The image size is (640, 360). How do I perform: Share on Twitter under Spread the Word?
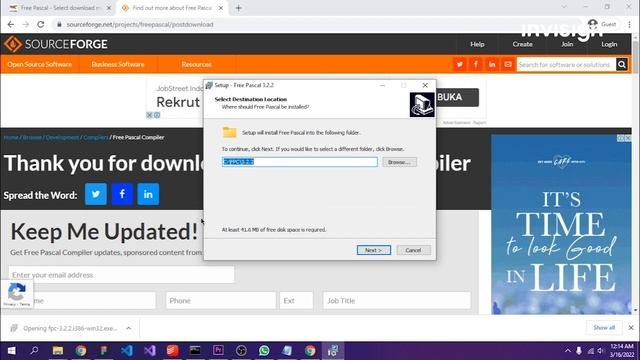(x=96, y=194)
